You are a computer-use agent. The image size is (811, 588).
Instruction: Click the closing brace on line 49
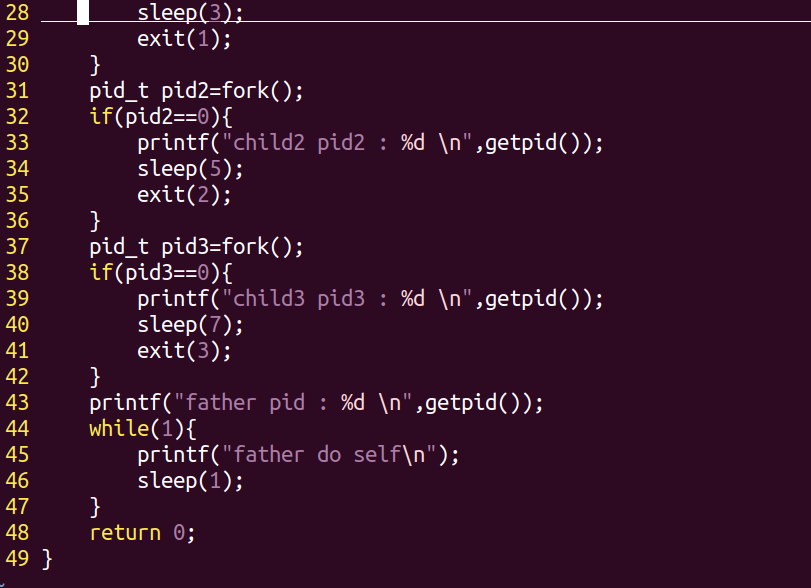46,559
